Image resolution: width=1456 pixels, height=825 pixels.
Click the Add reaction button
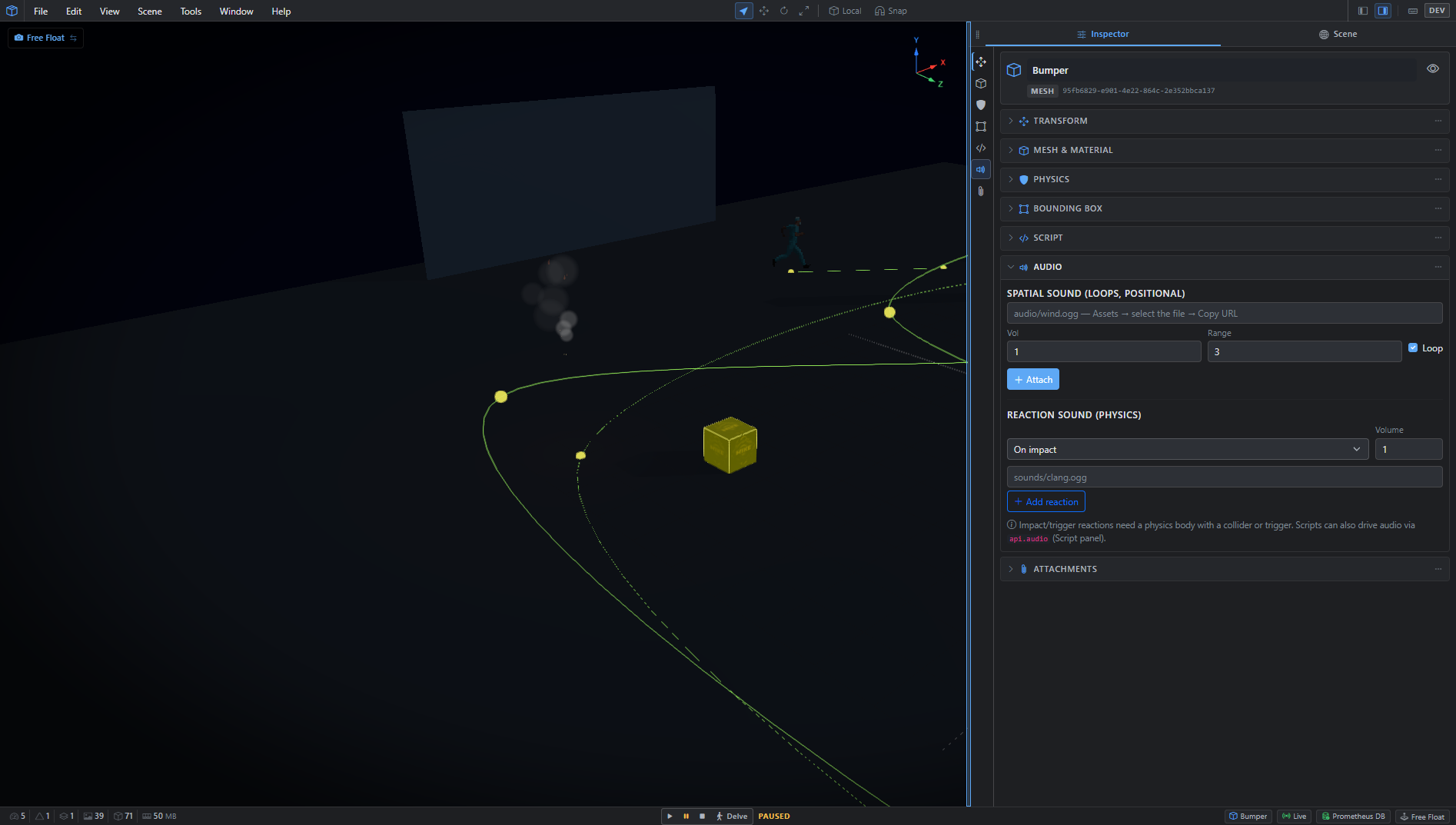coord(1046,501)
